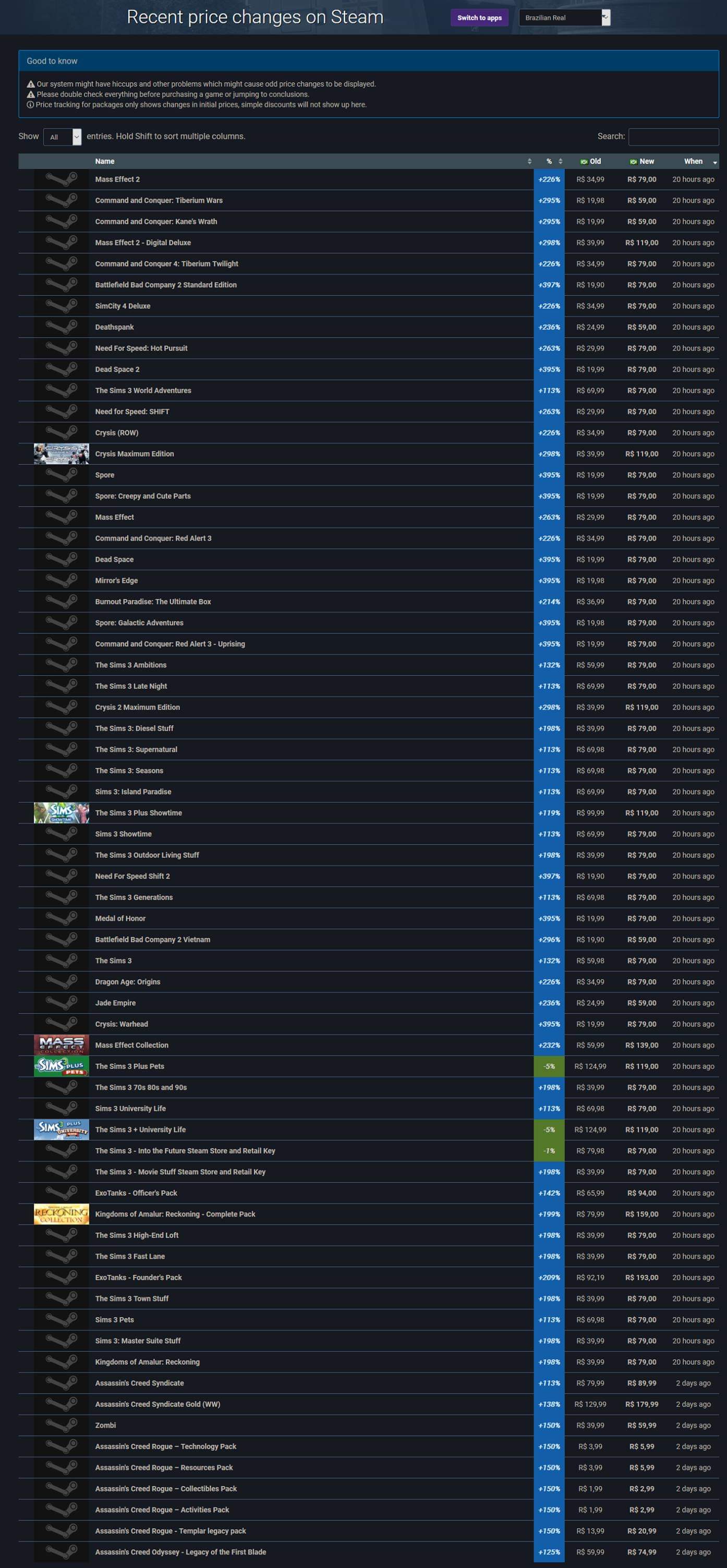This screenshot has width=727, height=1568.
Task: Click Steam icon beside Jade Empire
Action: coord(62,1003)
